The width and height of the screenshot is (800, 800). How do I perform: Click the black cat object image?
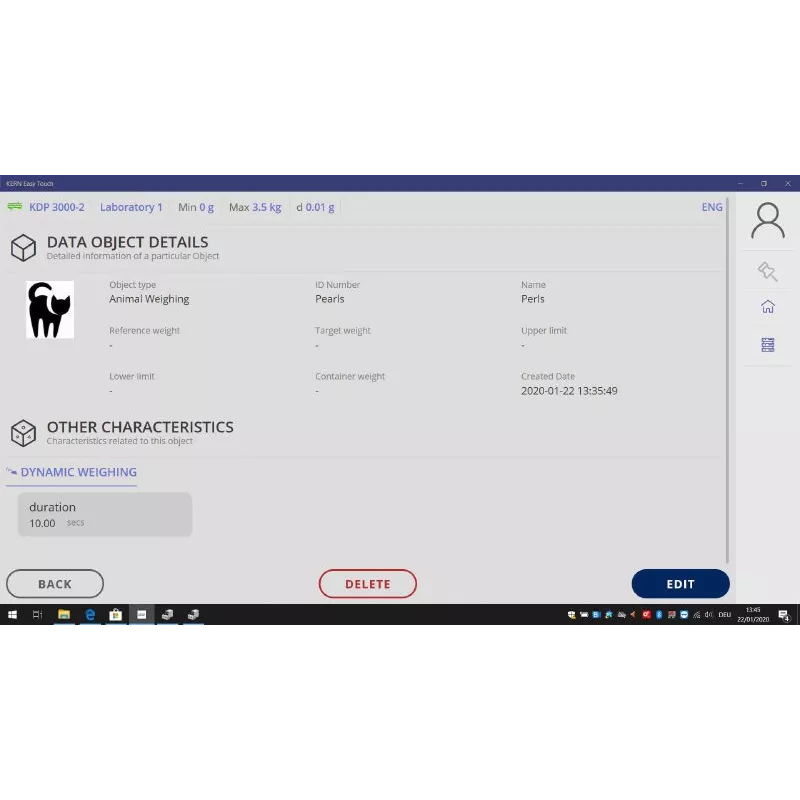point(49,309)
